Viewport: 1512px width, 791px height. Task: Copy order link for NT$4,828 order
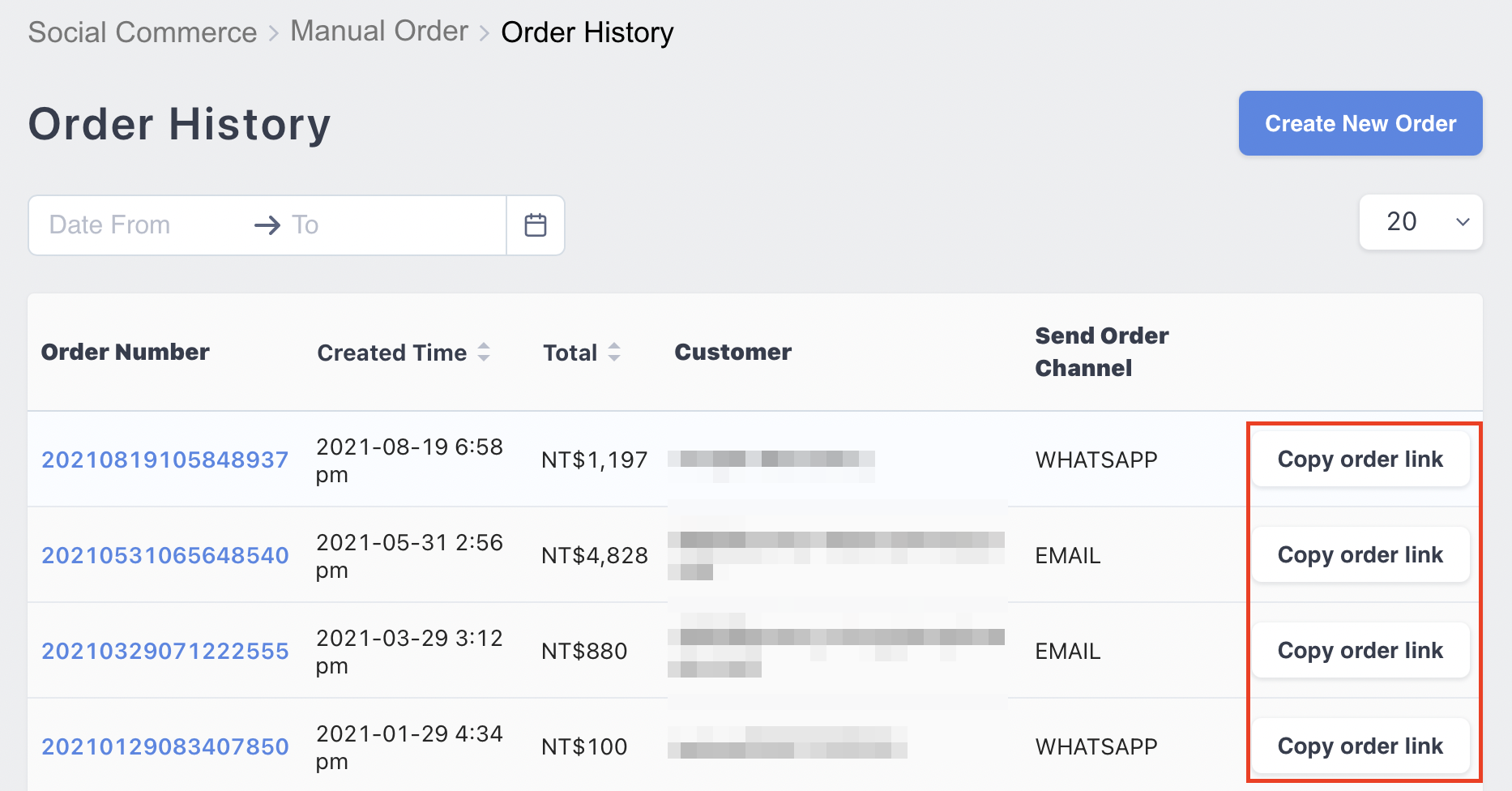pos(1360,554)
